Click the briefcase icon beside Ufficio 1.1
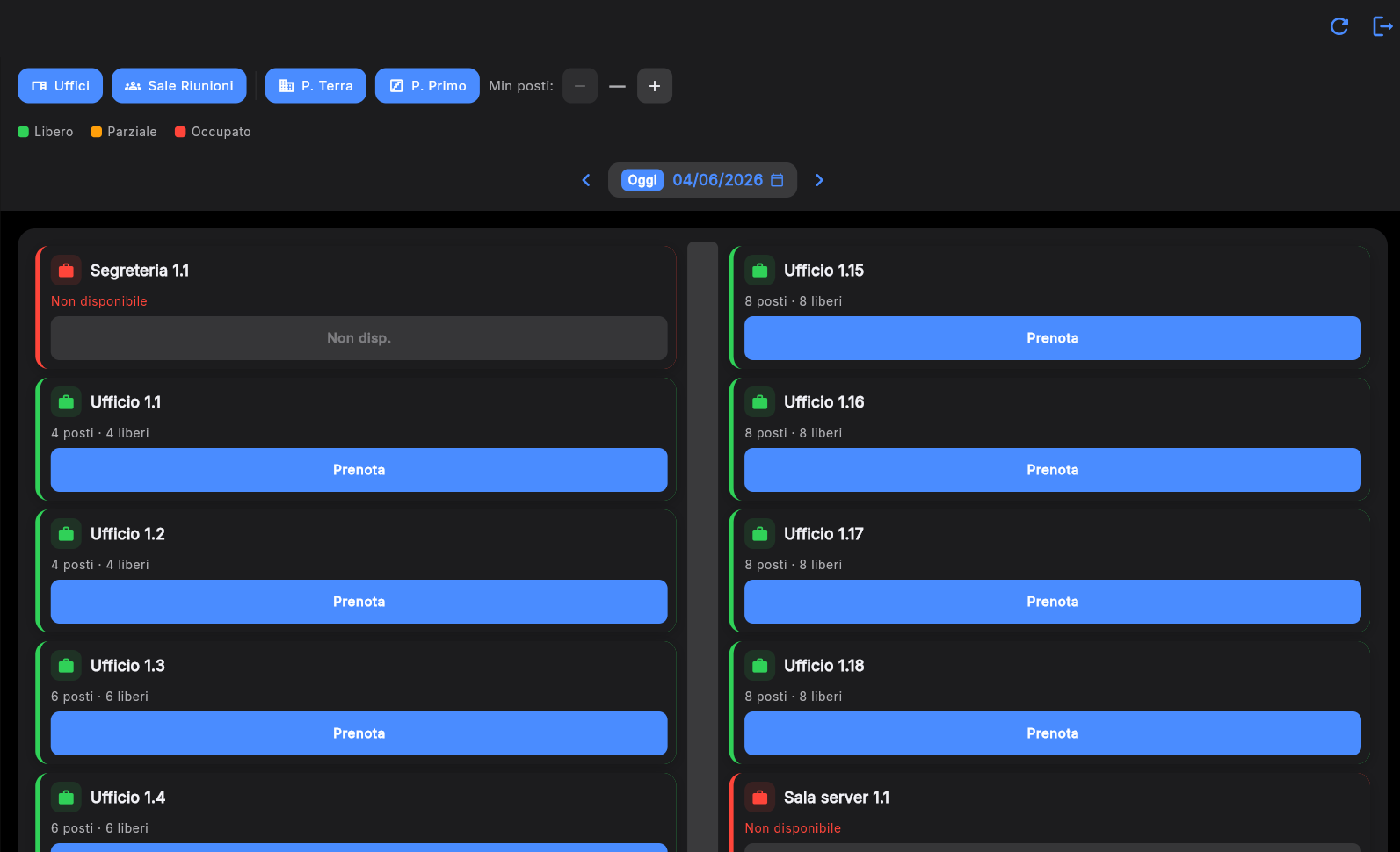The height and width of the screenshot is (852, 1400). (66, 402)
